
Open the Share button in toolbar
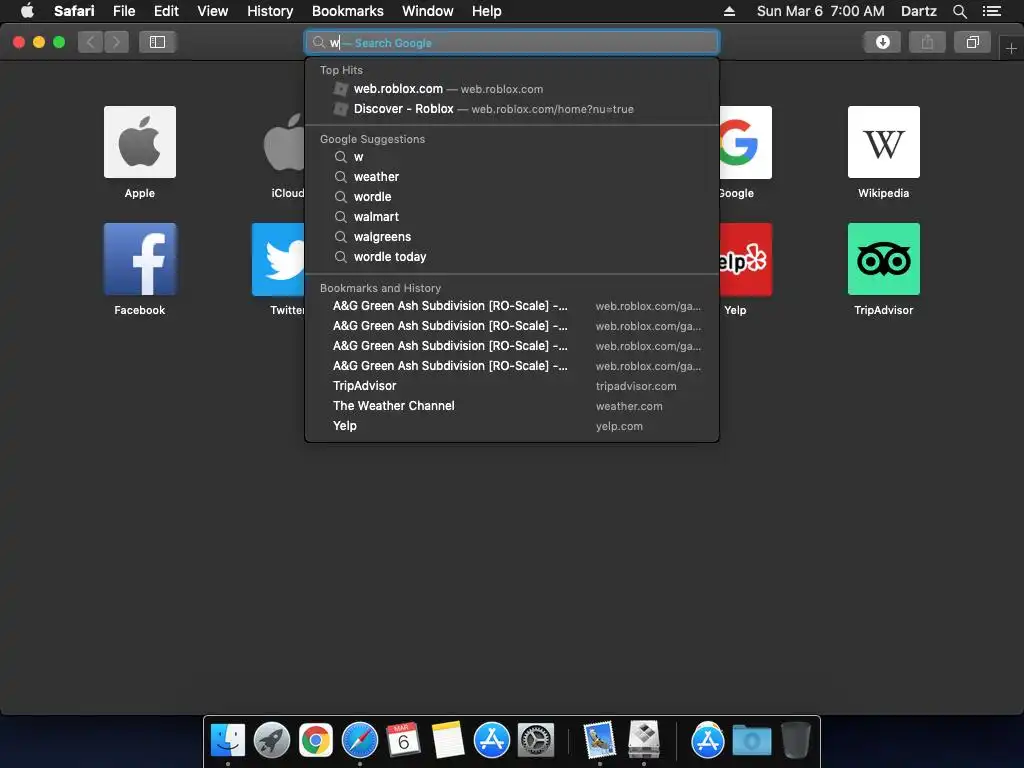pos(927,42)
